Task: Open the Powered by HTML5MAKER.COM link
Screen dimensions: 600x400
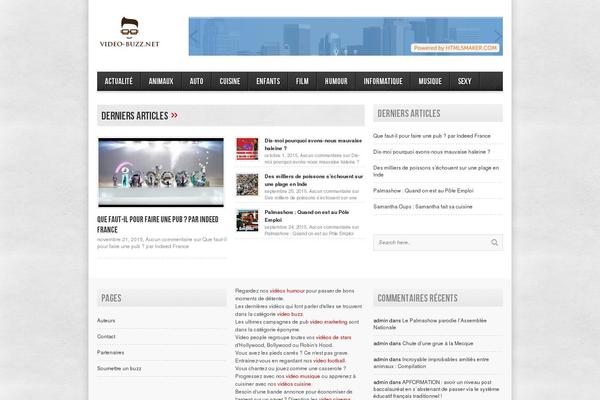Action: click(x=455, y=48)
